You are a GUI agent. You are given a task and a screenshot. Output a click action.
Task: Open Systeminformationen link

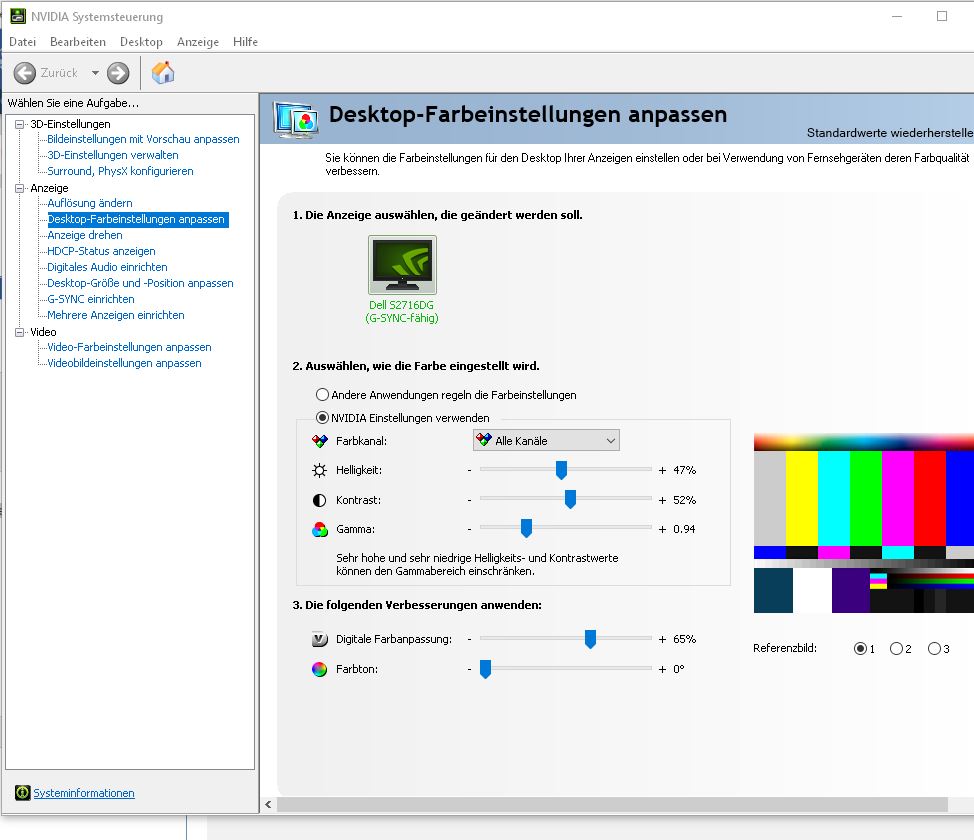84,793
